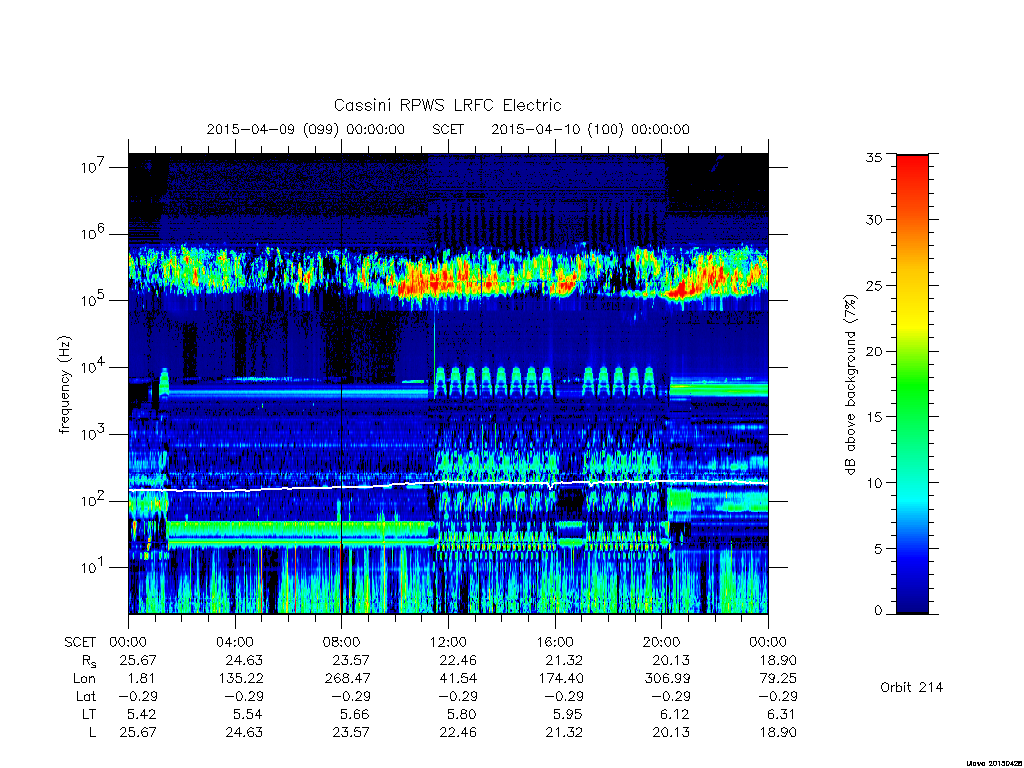Click the 35 dB color bar label

coord(874,157)
